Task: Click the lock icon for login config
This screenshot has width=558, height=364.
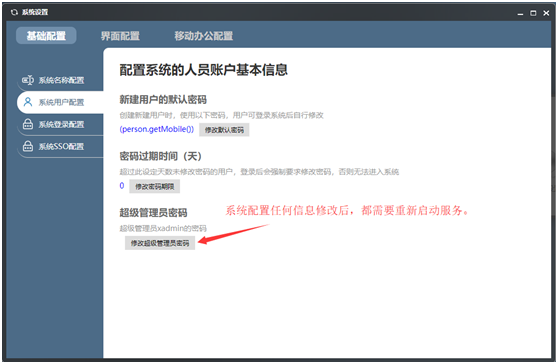Action: click(28, 124)
